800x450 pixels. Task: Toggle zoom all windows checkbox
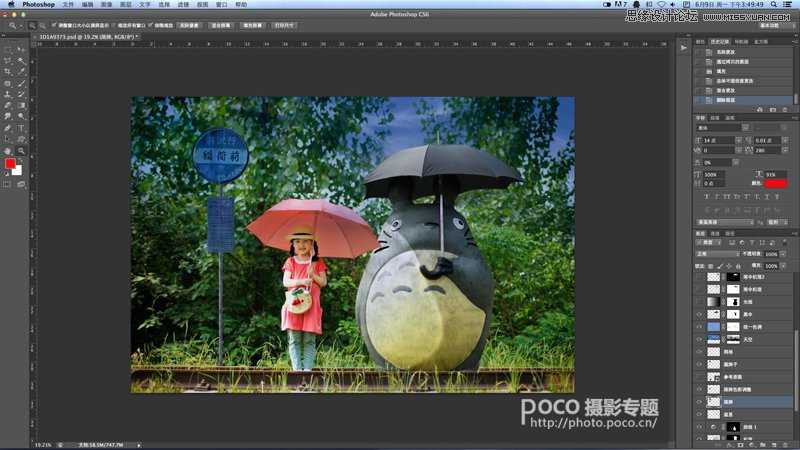click(x=114, y=25)
